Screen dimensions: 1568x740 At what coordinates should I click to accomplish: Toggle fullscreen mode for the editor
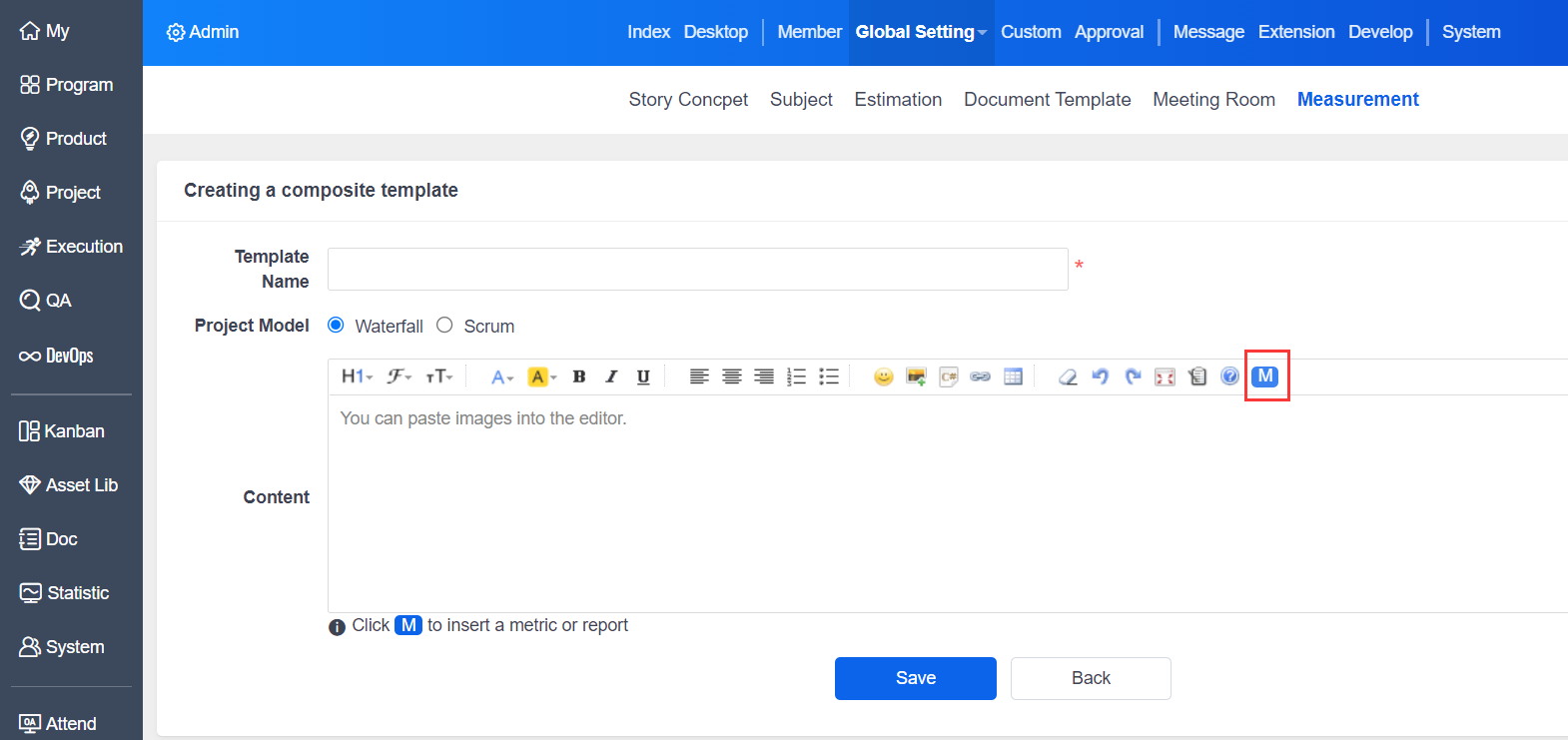(x=1165, y=376)
